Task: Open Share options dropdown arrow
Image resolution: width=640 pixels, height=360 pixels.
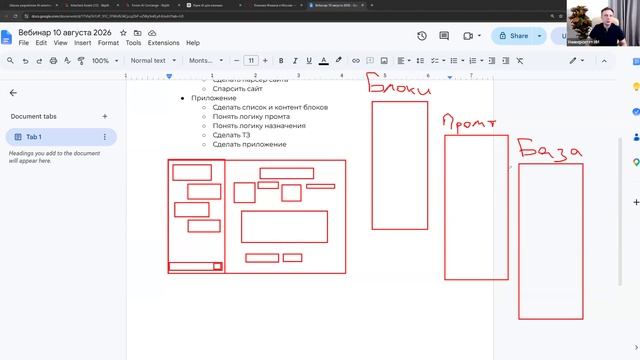Action: tap(540, 36)
